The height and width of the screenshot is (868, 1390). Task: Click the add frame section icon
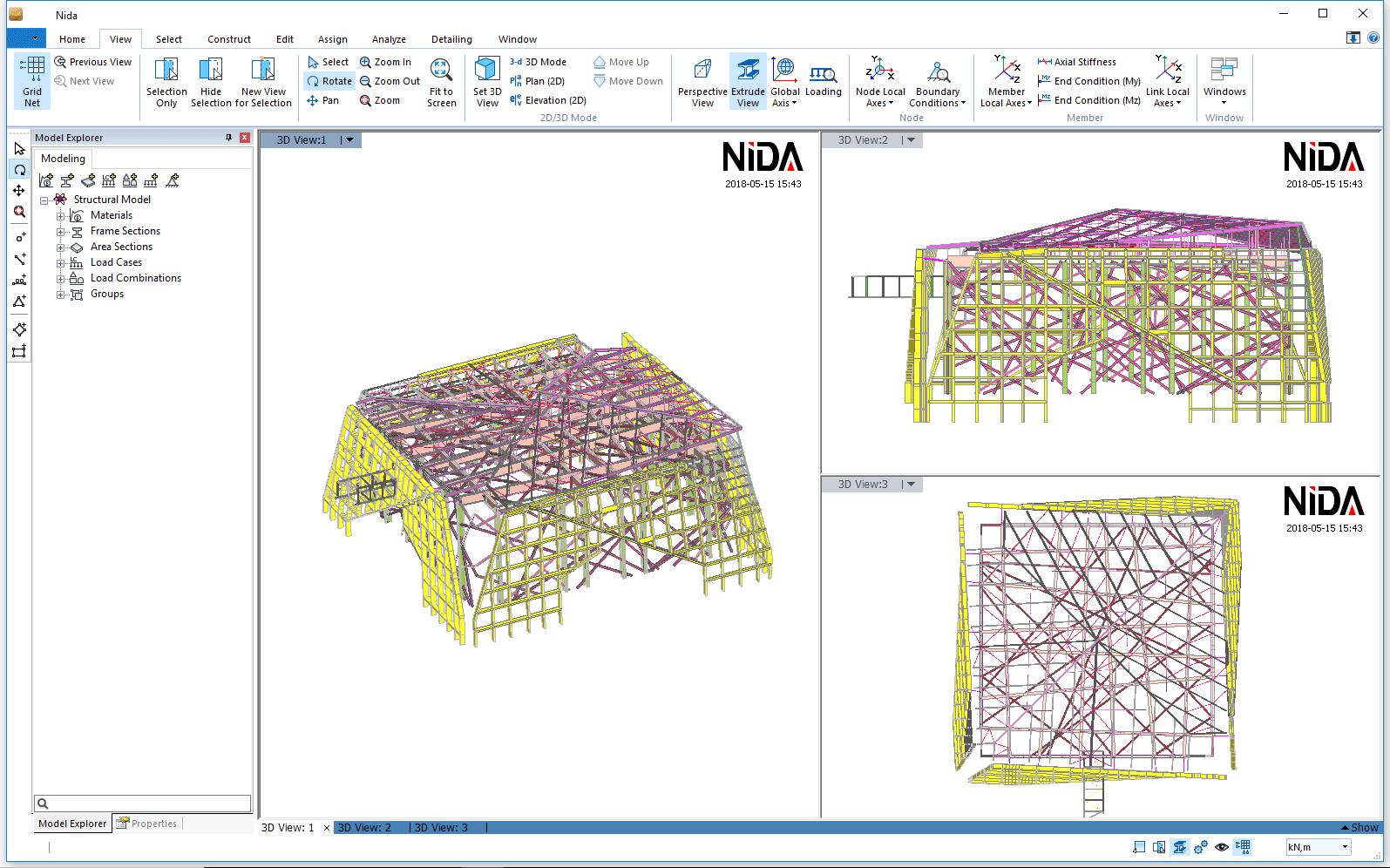pos(67,180)
